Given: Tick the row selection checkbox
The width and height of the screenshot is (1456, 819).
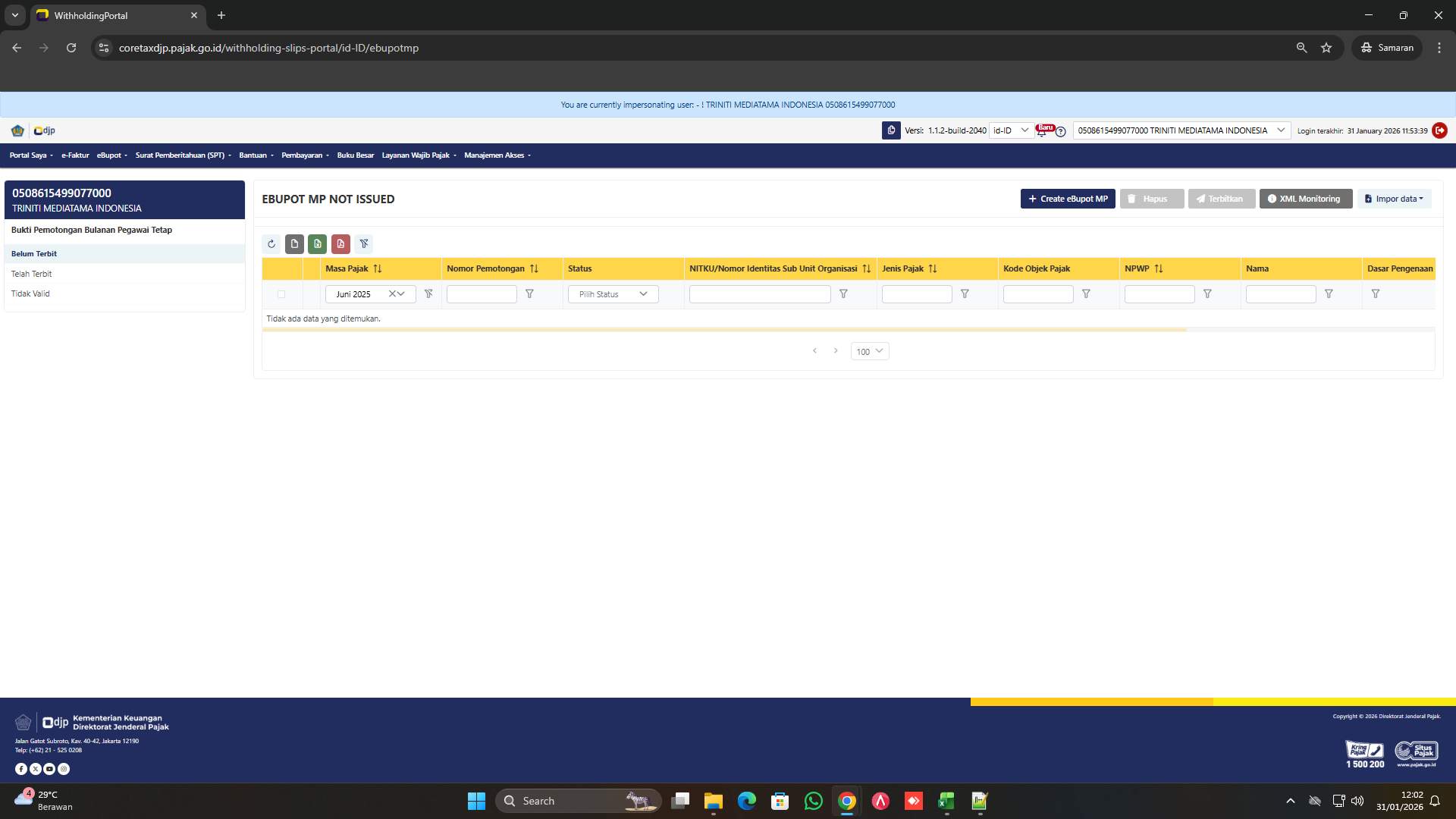Looking at the screenshot, I should tap(281, 294).
